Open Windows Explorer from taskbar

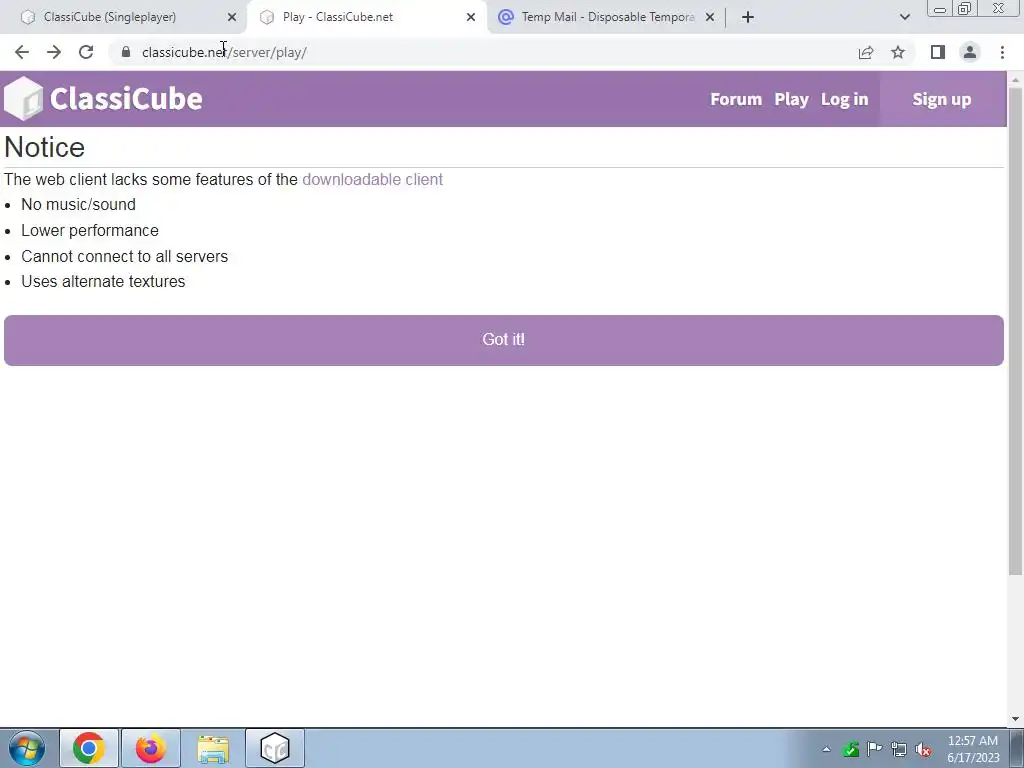pyautogui.click(x=213, y=748)
